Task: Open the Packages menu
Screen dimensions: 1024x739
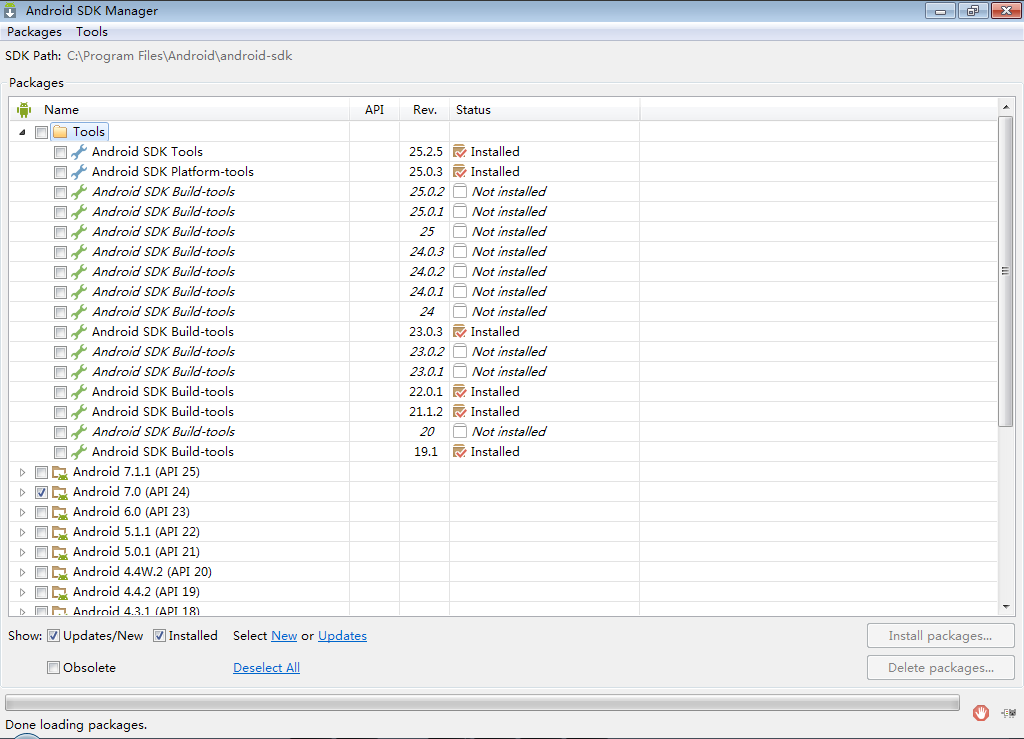Action: tap(34, 32)
